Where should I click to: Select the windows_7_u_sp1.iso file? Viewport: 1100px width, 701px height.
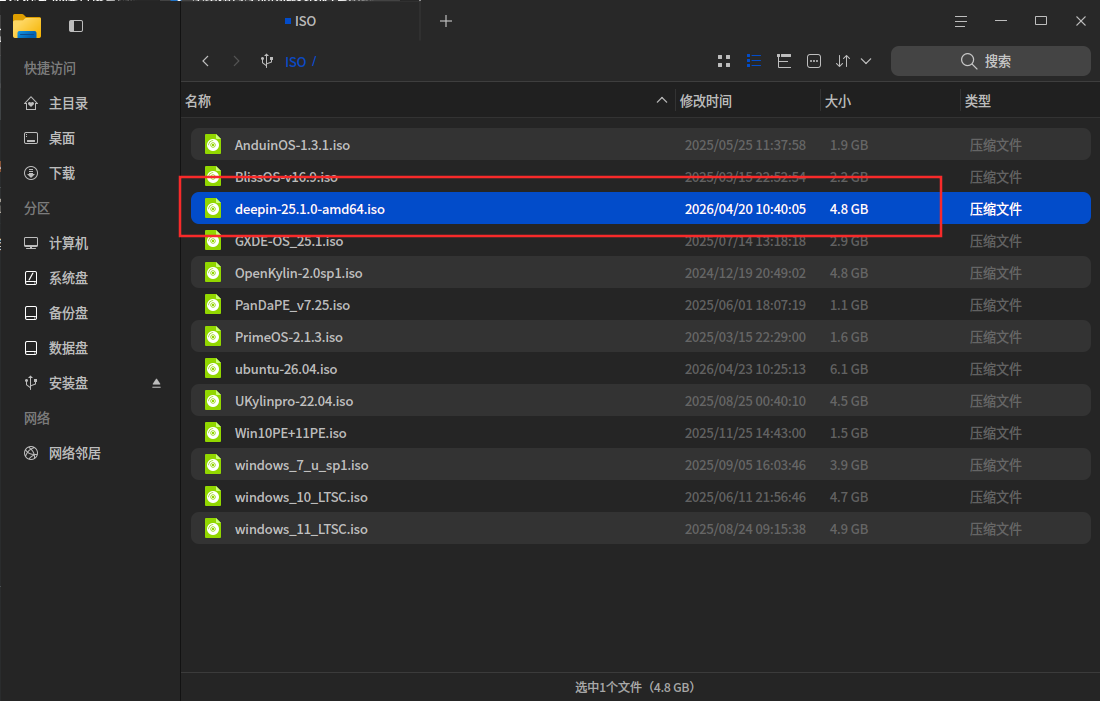coord(640,465)
